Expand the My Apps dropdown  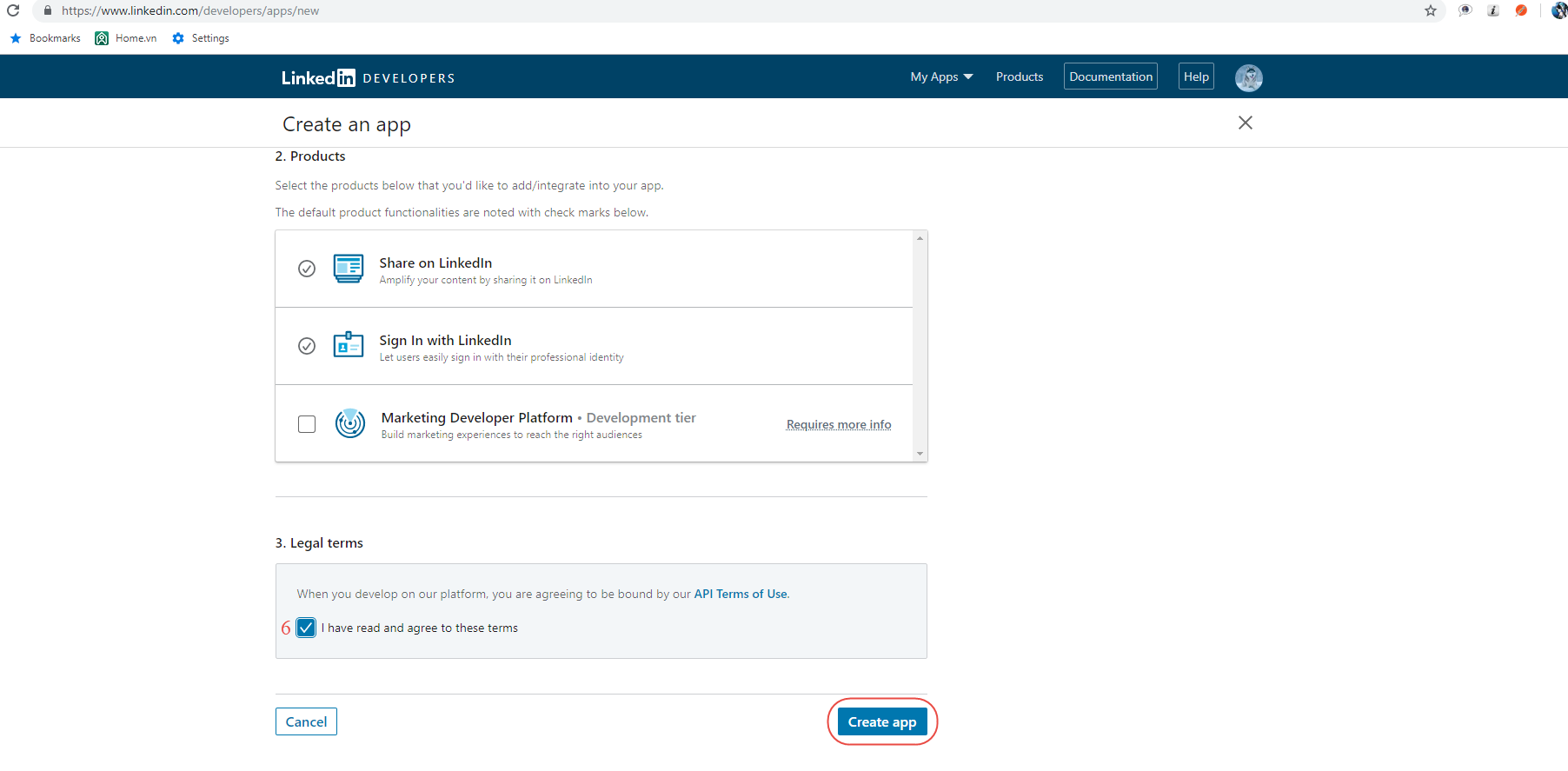tap(941, 76)
